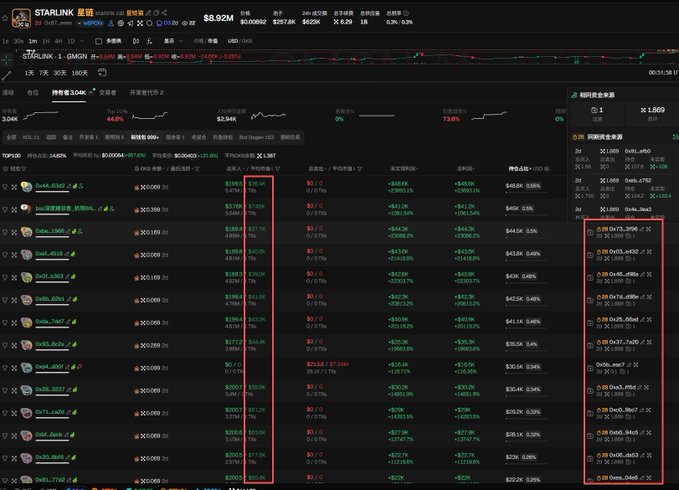Open the token's Telegram link icon

tap(130, 23)
